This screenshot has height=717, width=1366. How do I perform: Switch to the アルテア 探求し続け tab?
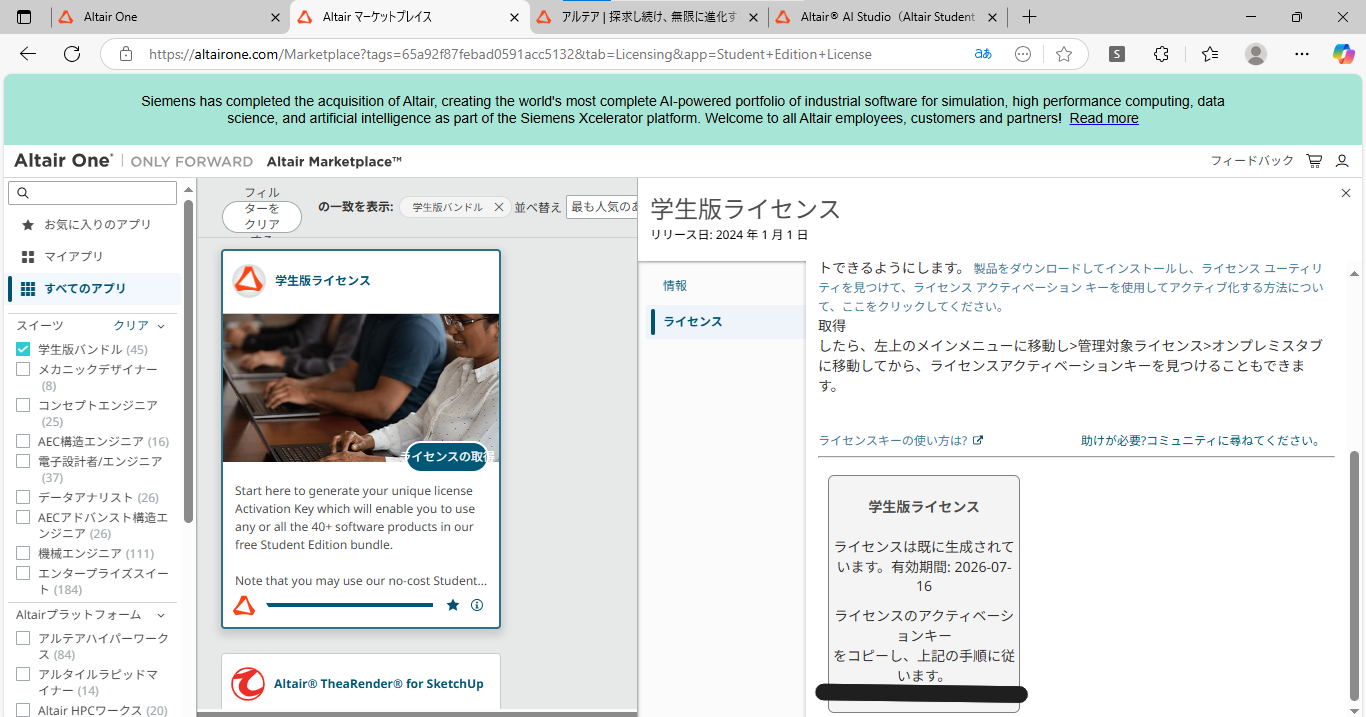tap(648, 17)
